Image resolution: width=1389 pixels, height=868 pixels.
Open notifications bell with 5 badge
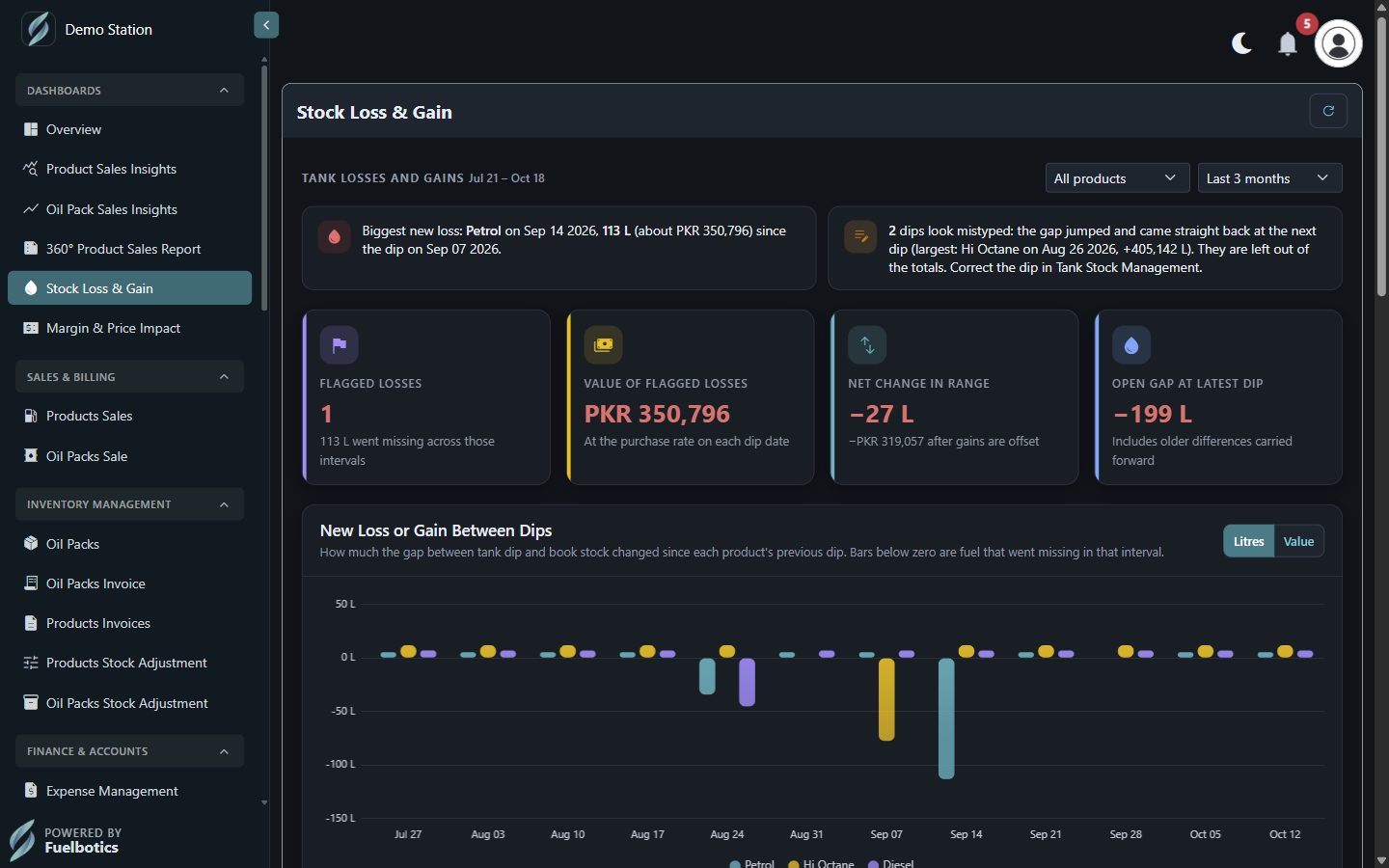pos(1288,43)
